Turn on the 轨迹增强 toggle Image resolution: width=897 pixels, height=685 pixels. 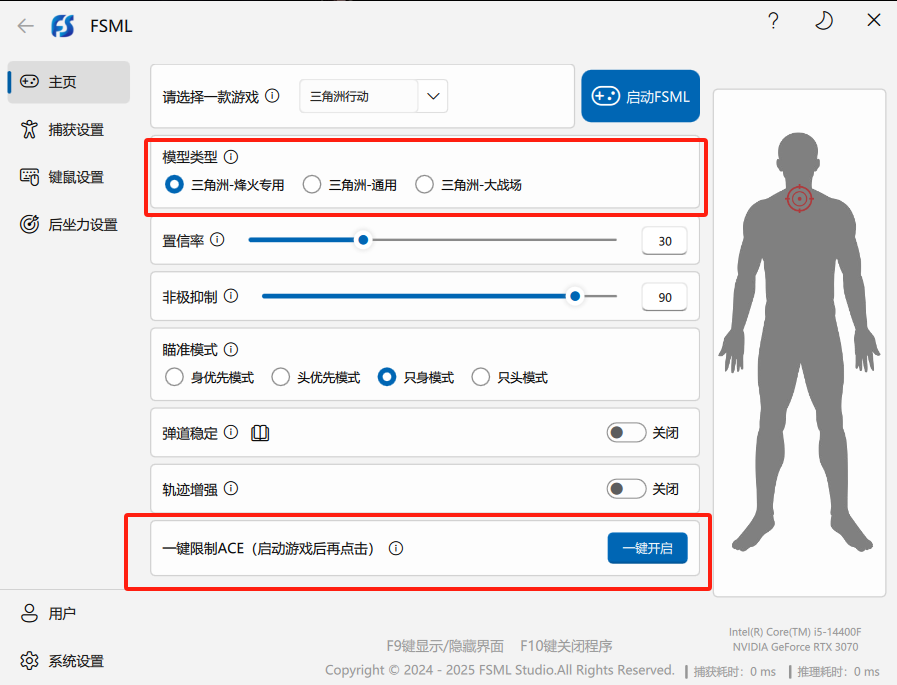(x=626, y=489)
